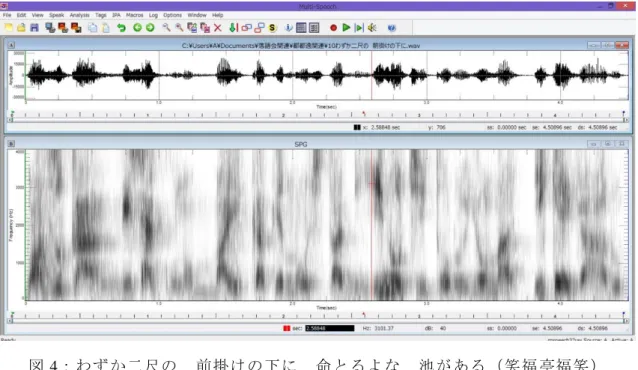The width and height of the screenshot is (638, 370).
Task: Click the play-to-cursor button beside Play
Action: [359, 28]
